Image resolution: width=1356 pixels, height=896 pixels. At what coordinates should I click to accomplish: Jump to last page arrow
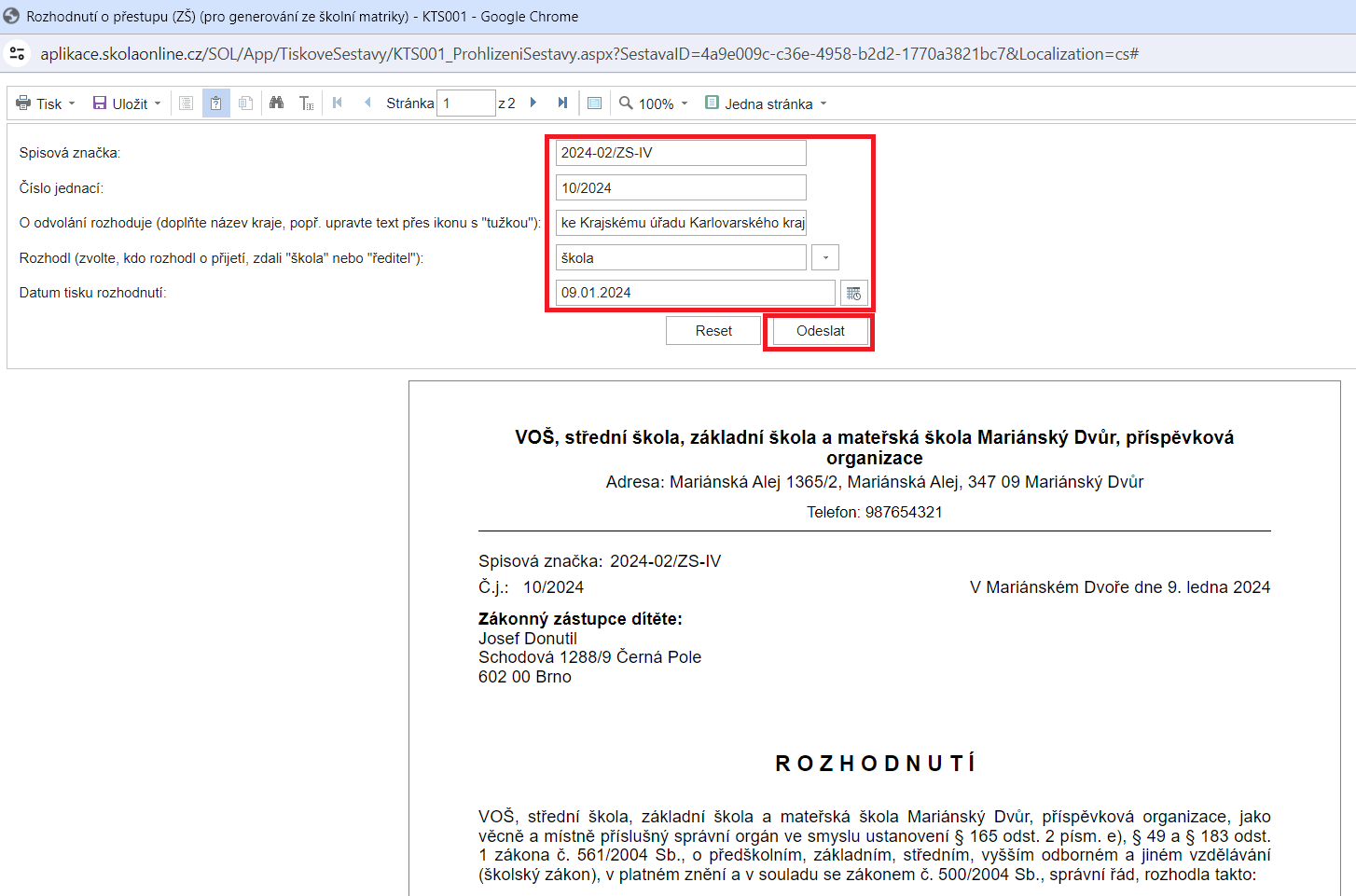coord(562,103)
